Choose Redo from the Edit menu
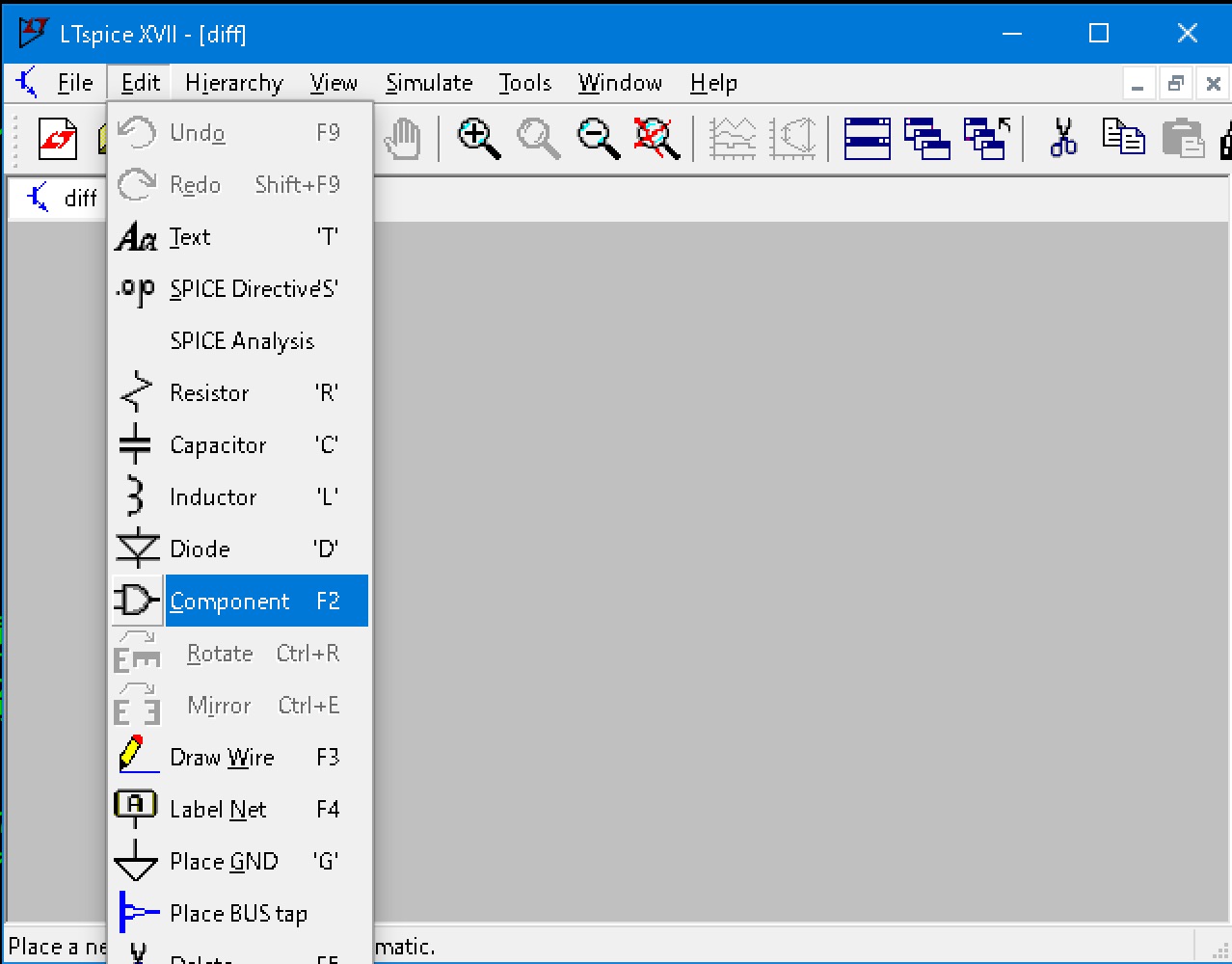This screenshot has width=1232, height=964. pos(240,184)
